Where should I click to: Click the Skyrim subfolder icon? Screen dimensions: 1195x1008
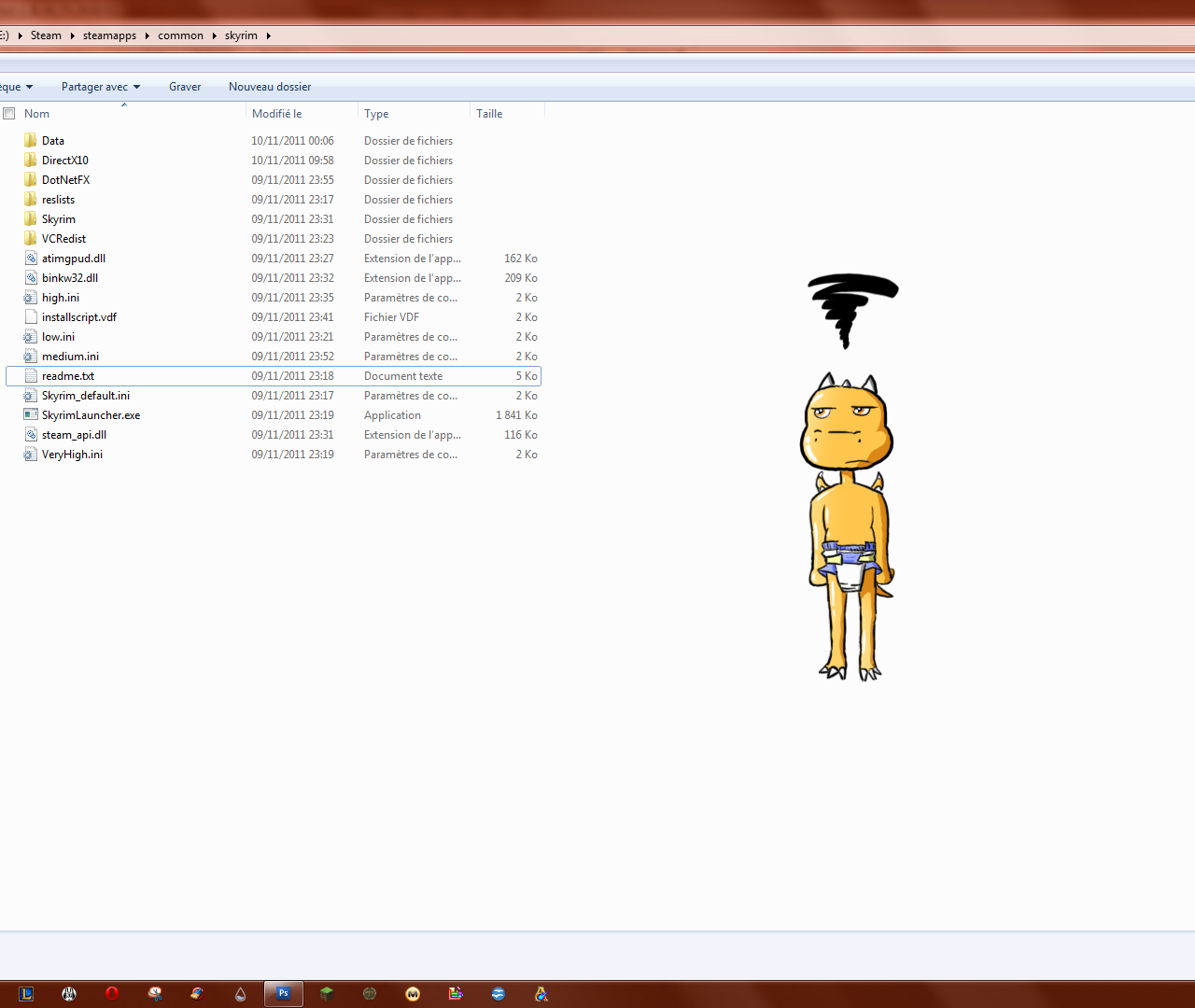tap(31, 219)
